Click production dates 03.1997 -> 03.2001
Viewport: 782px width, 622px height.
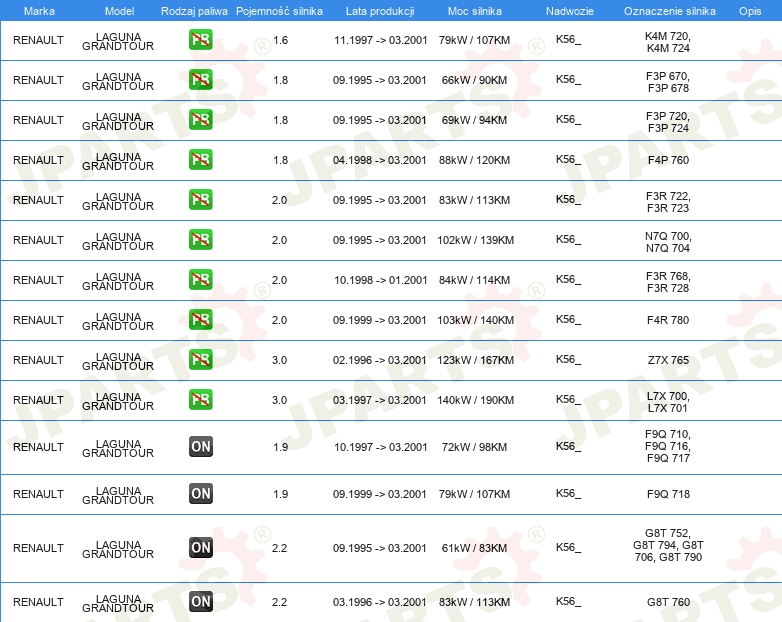tap(380, 400)
